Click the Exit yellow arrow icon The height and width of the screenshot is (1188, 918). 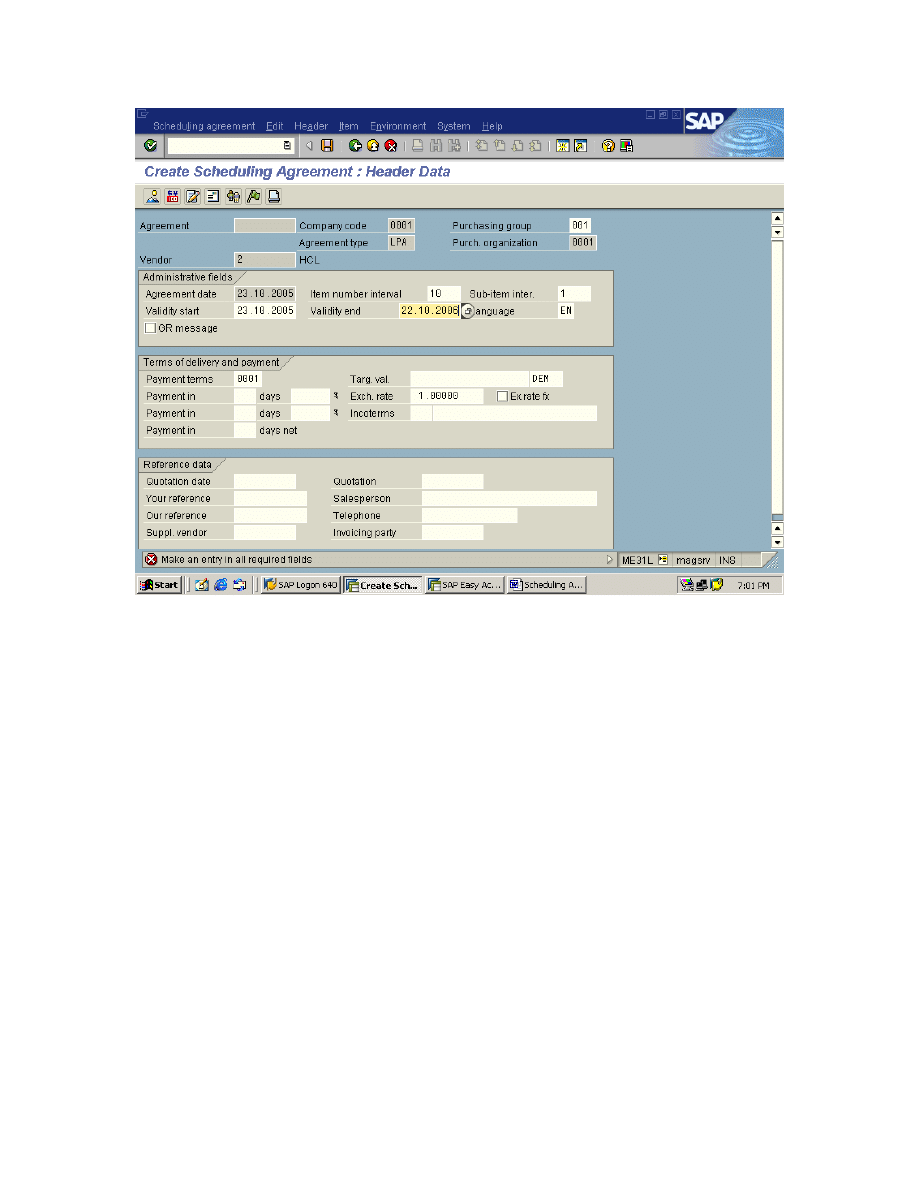point(373,146)
